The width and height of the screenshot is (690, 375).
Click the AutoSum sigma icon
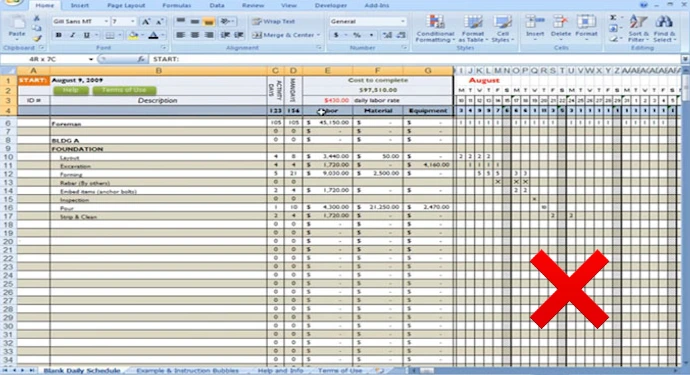[613, 18]
